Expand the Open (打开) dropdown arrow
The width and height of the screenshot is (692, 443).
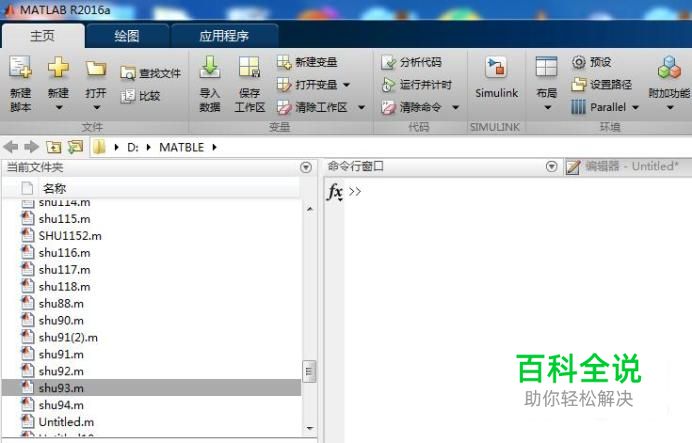96,108
